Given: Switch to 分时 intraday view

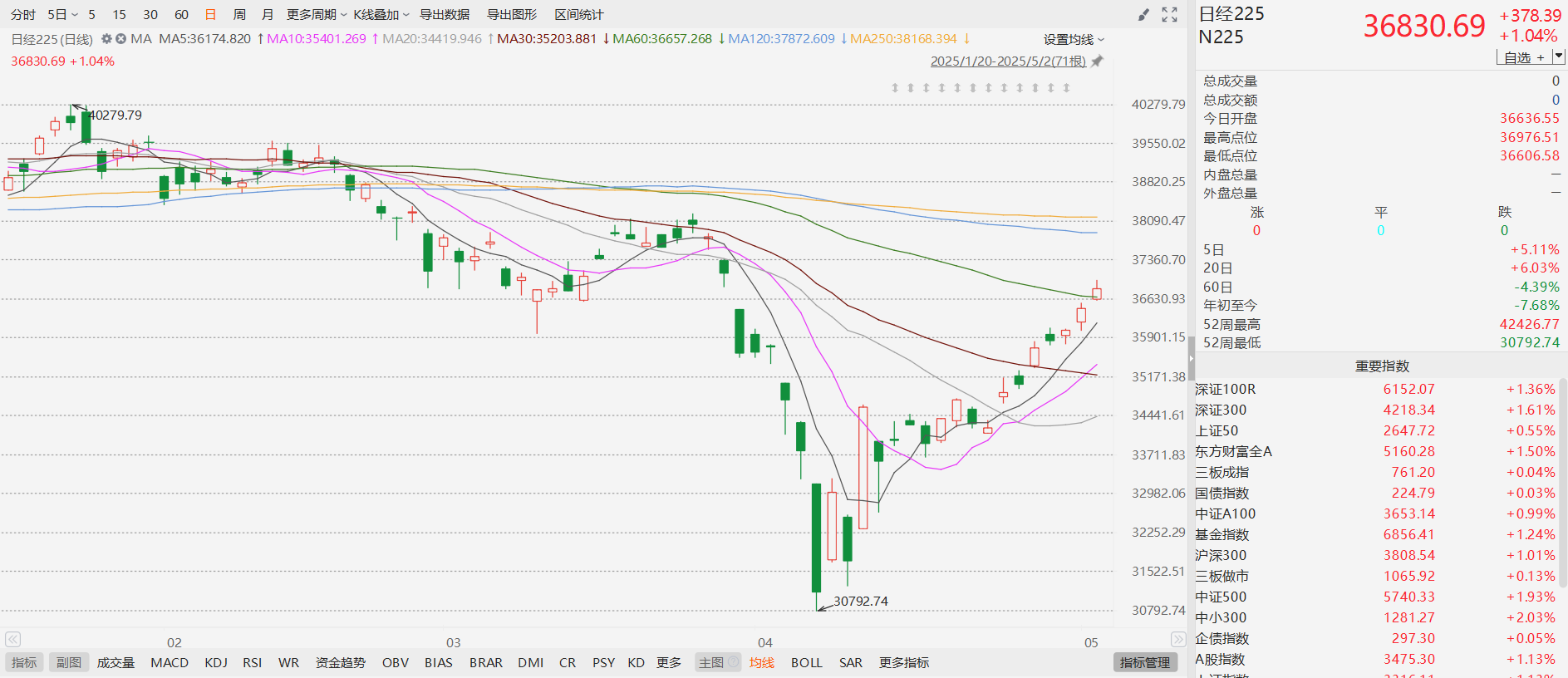Looking at the screenshot, I should [23, 15].
